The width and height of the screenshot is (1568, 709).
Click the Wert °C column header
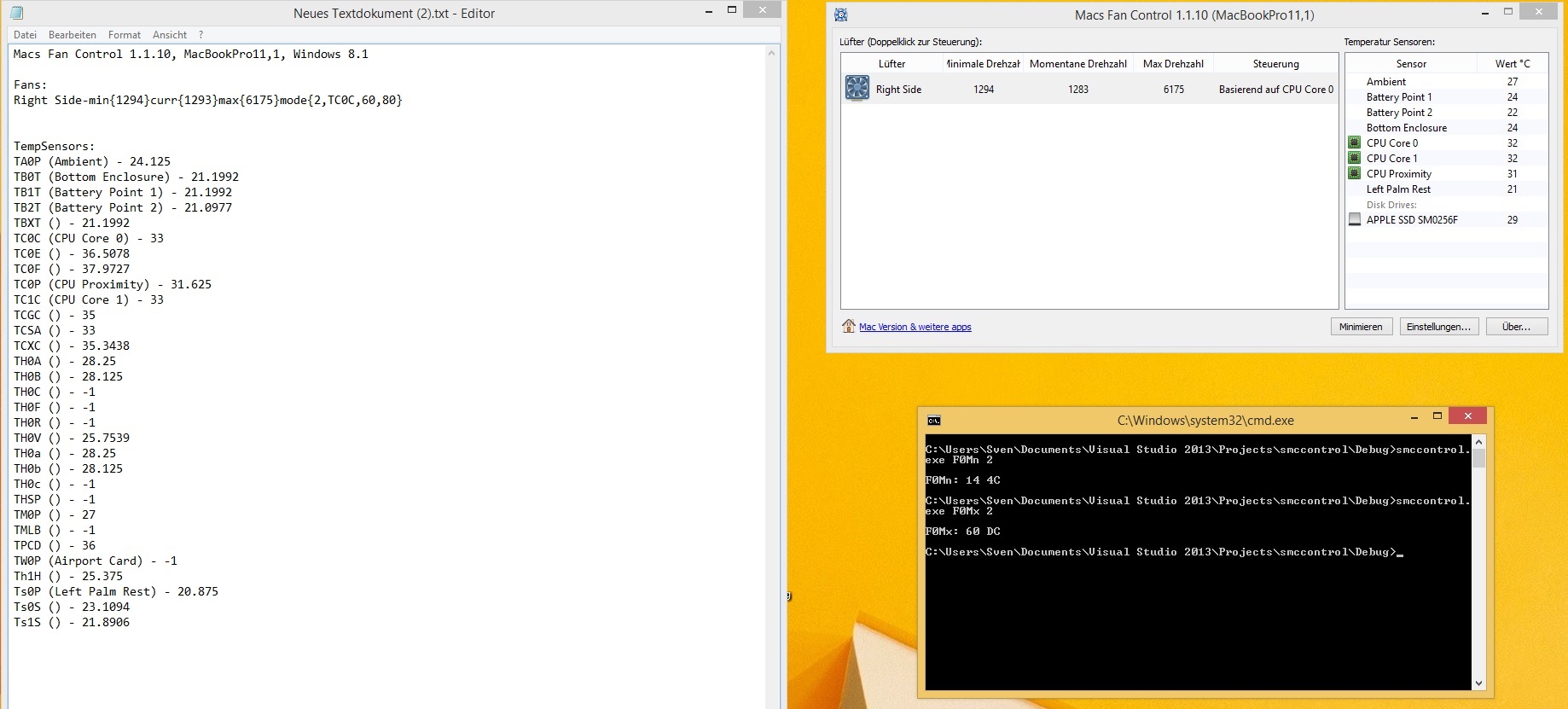point(1513,64)
